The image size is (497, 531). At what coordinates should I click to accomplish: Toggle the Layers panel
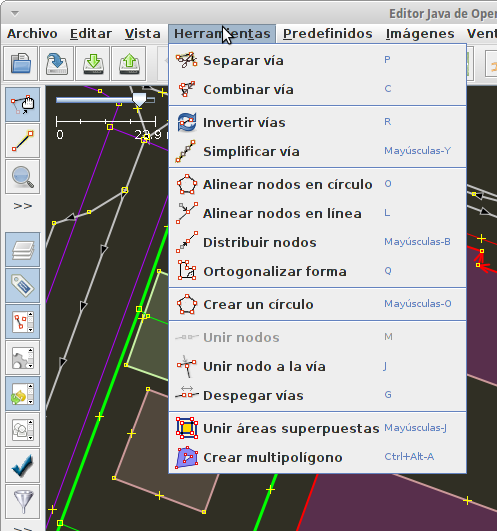[x=22, y=250]
